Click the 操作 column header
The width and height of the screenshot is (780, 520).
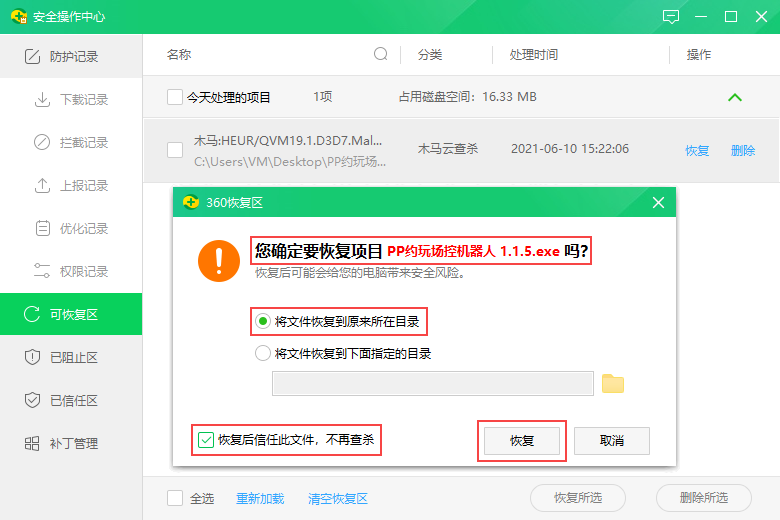(698, 54)
